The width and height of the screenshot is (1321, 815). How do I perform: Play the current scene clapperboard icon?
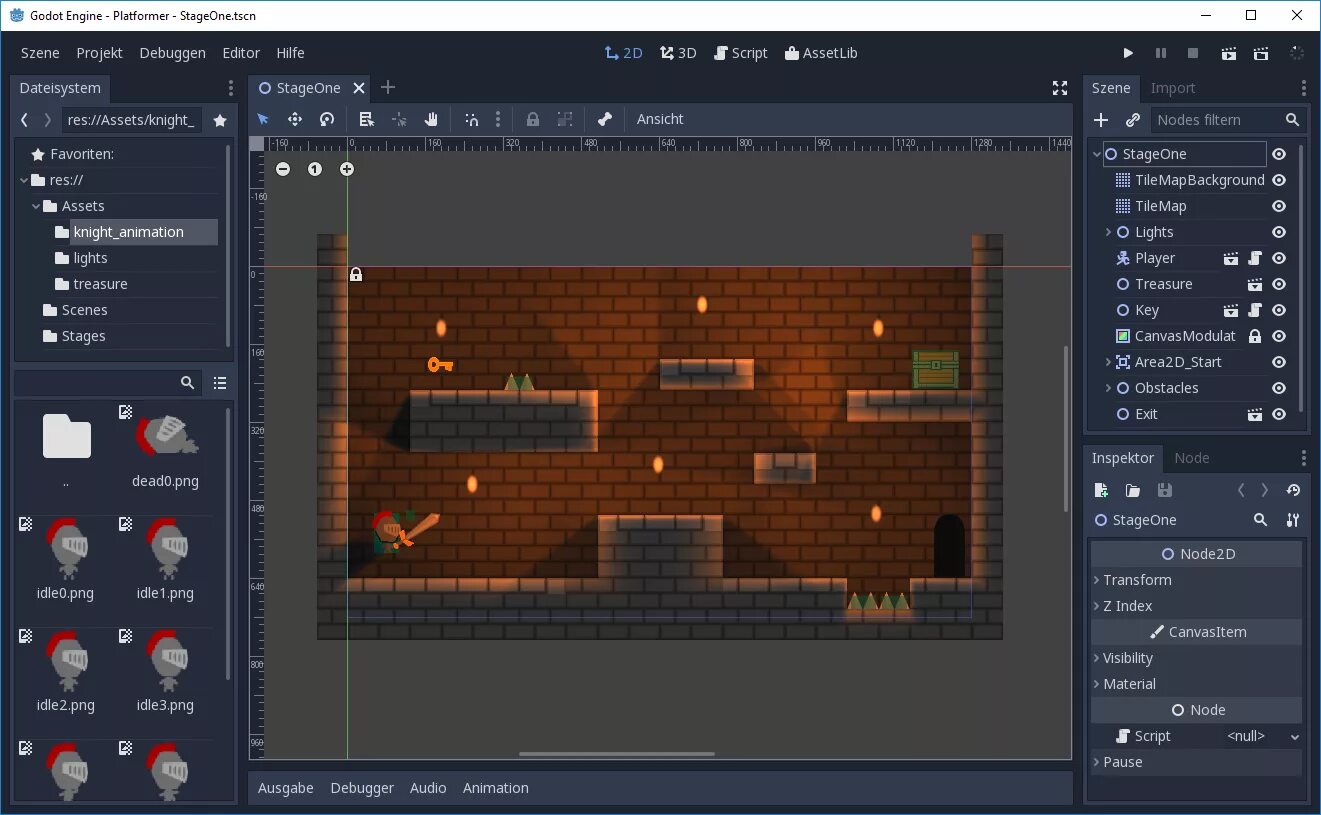[1229, 53]
